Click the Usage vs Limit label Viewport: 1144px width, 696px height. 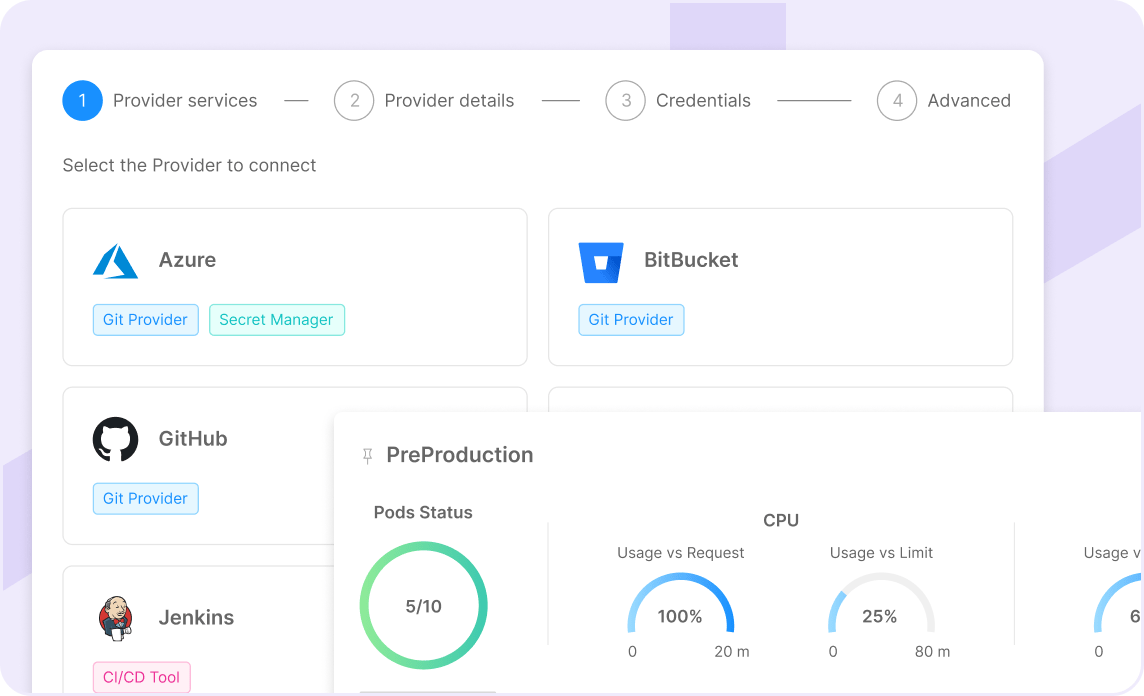[881, 553]
